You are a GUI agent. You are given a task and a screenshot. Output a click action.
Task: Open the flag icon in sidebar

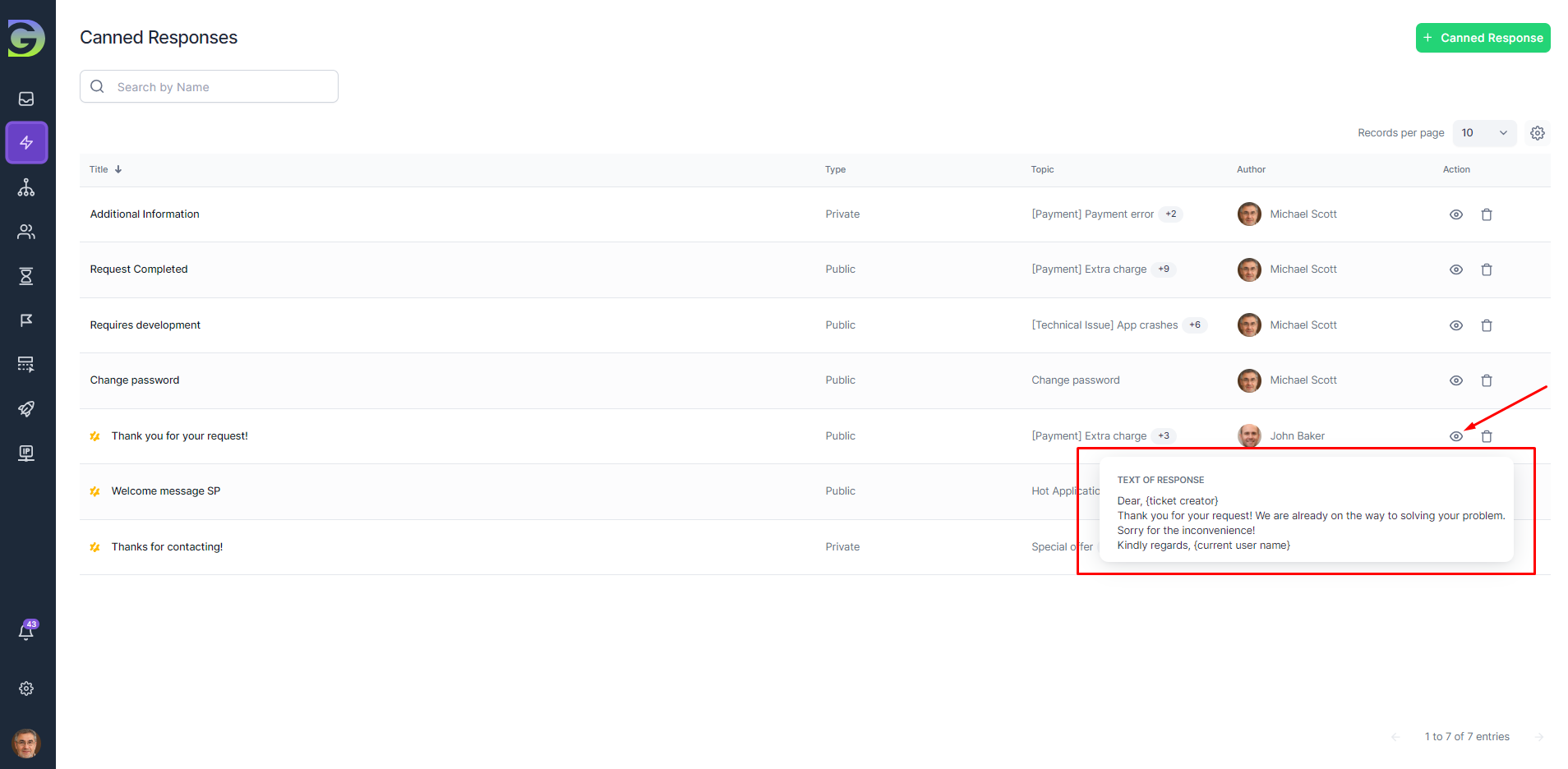[x=26, y=320]
